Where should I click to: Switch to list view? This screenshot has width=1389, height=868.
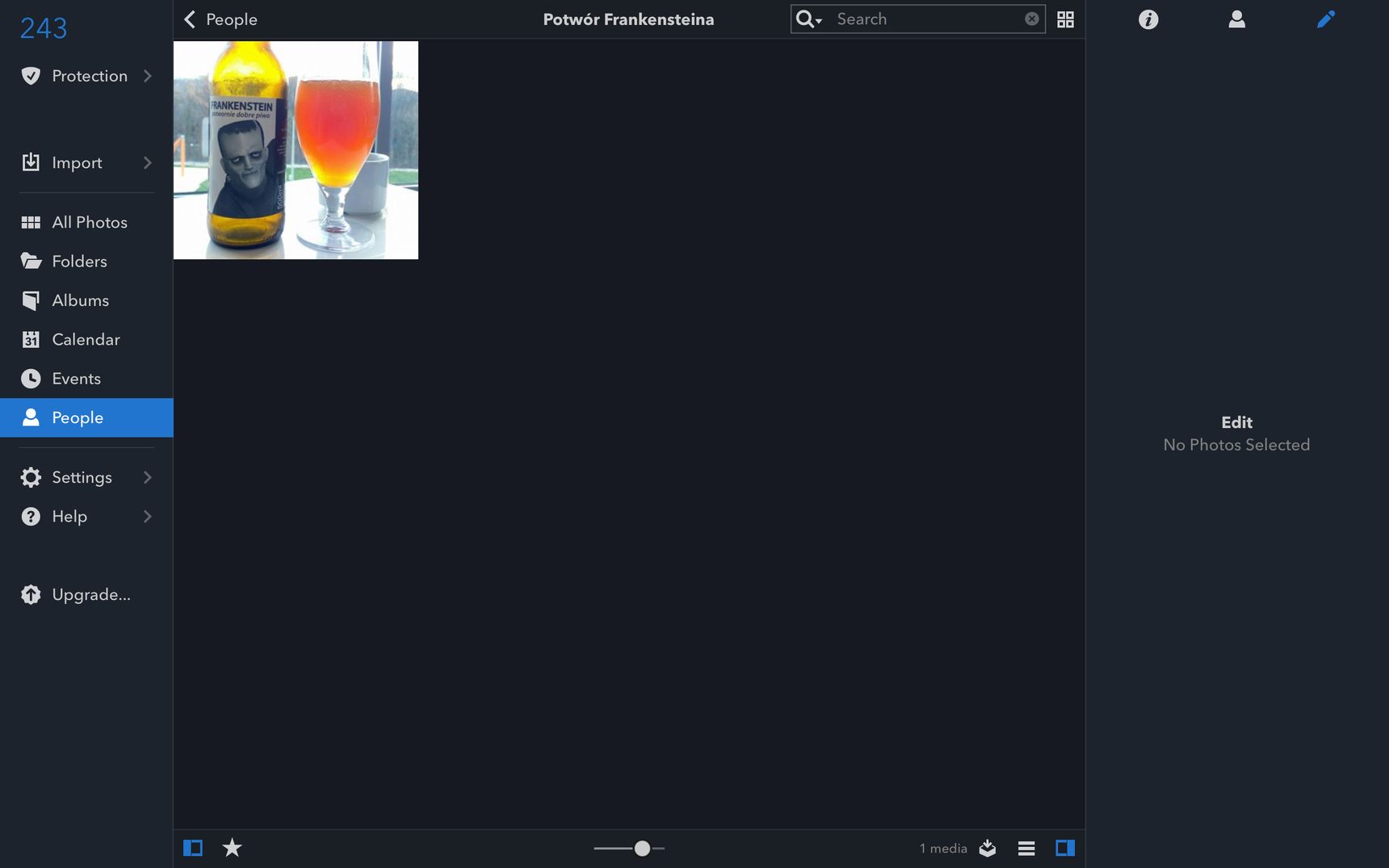point(1026,848)
